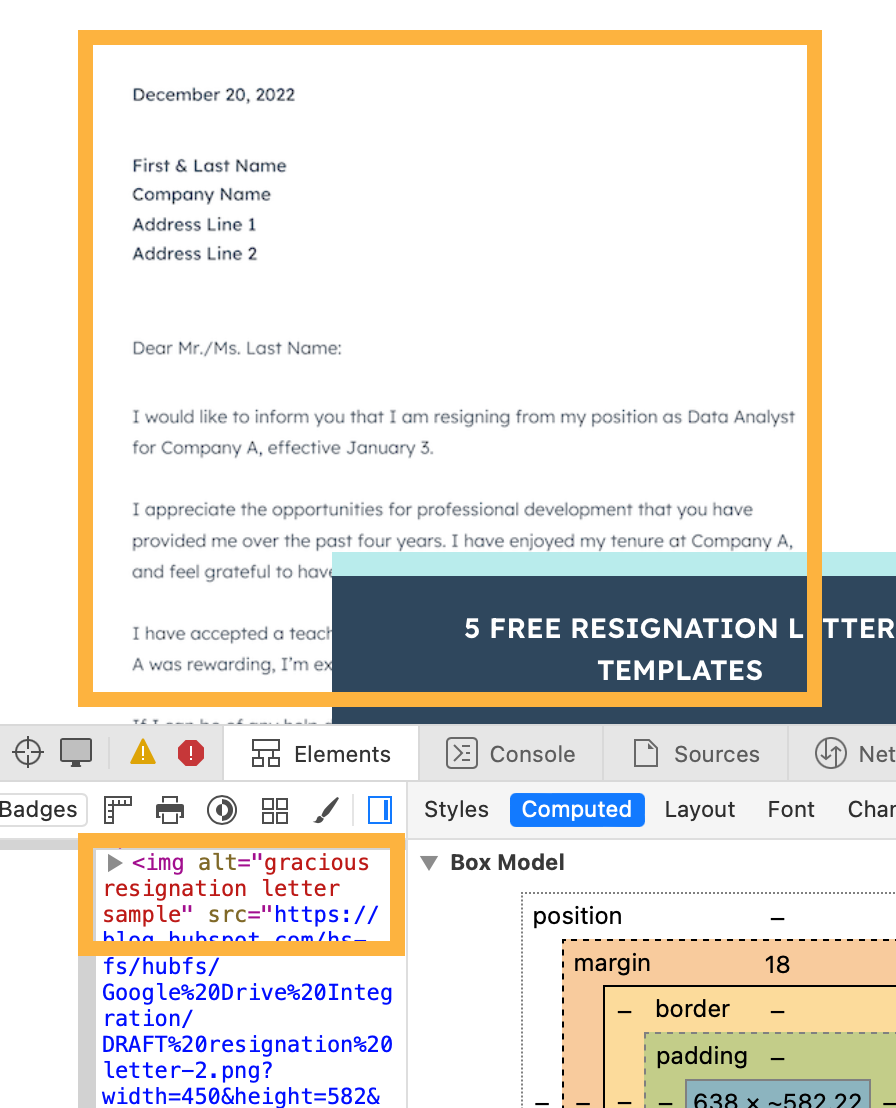This screenshot has height=1108, width=896.
Task: Toggle the rulers icon in the toolbar
Action: coord(119,810)
